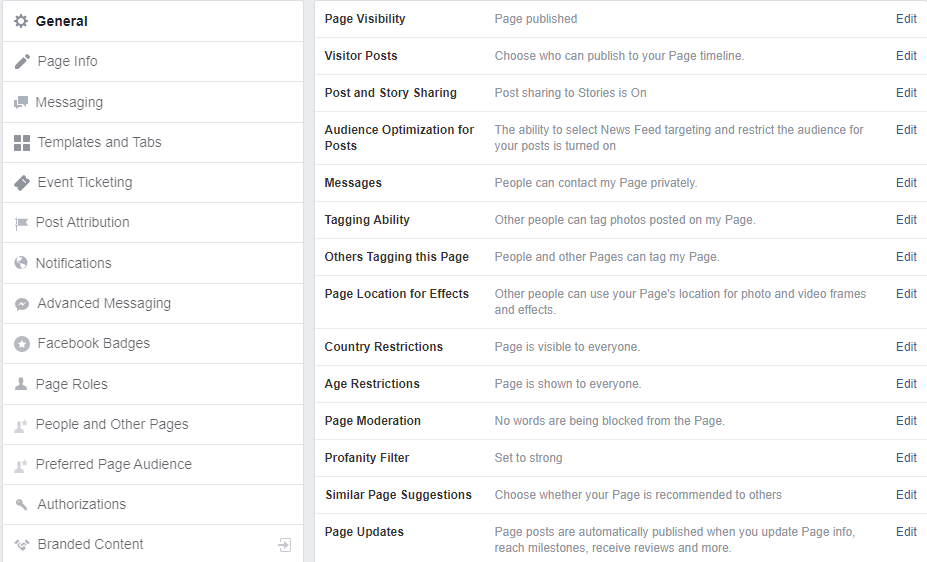927x562 pixels.
Task: Edit the Profanity Filter setting
Action: coord(906,458)
